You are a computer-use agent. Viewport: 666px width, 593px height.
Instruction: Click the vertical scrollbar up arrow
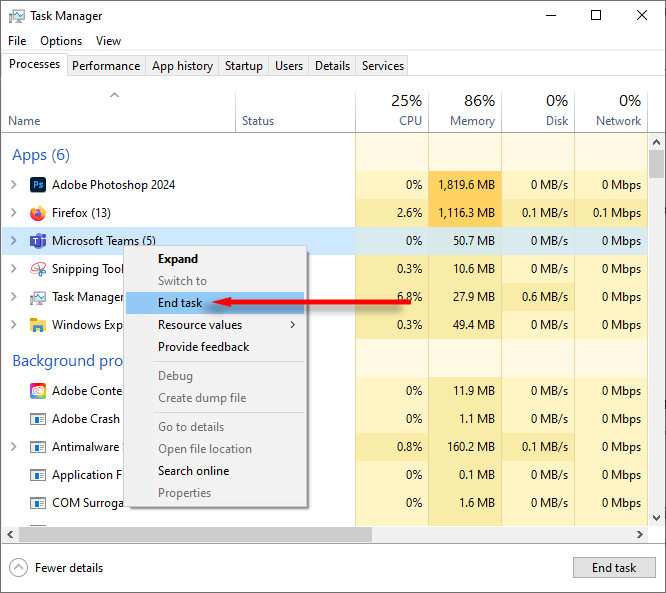[656, 142]
